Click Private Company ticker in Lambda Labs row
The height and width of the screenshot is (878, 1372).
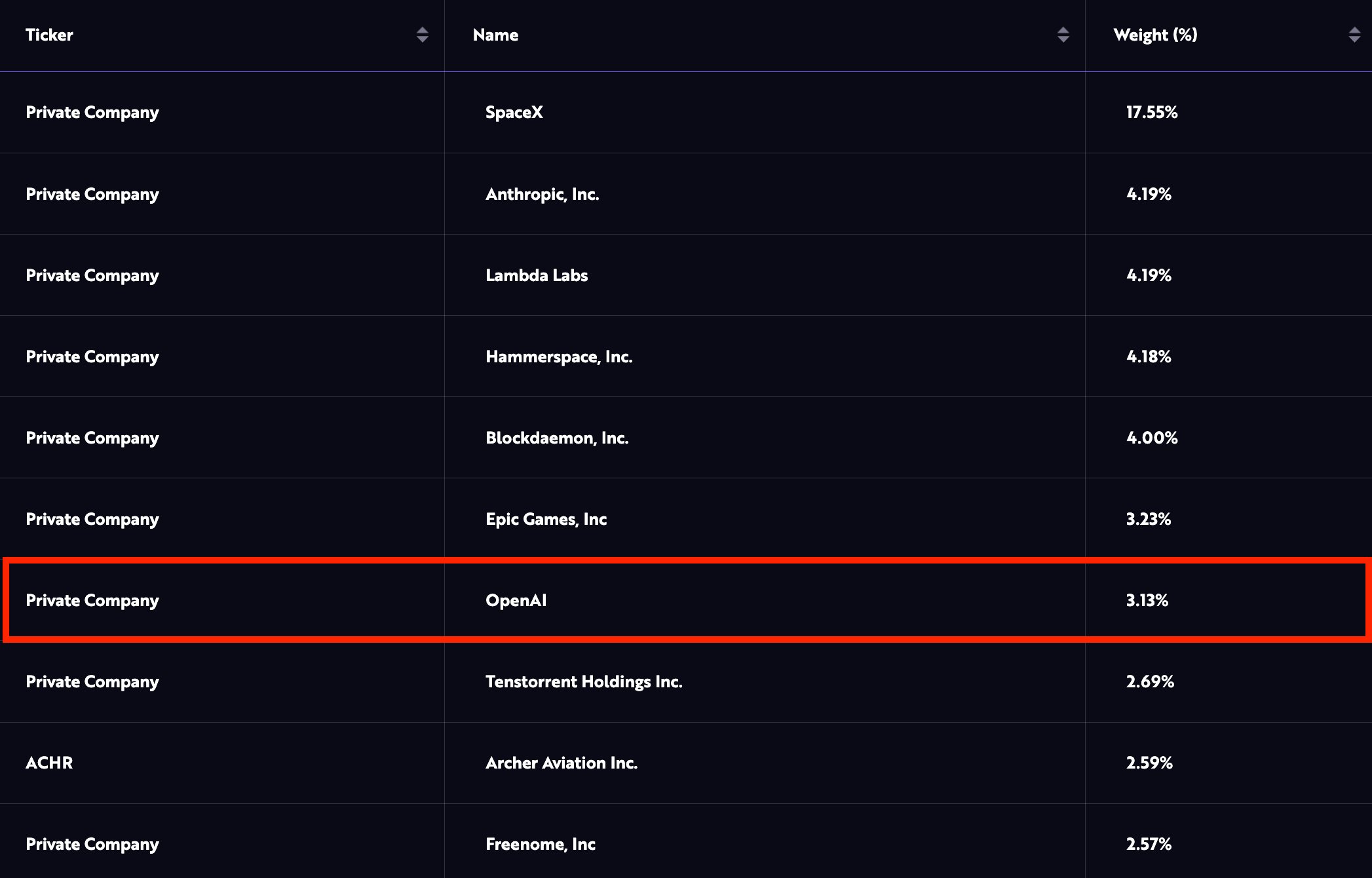(x=92, y=276)
